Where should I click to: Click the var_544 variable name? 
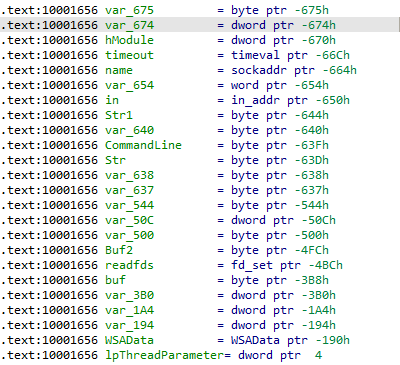[x=129, y=205]
